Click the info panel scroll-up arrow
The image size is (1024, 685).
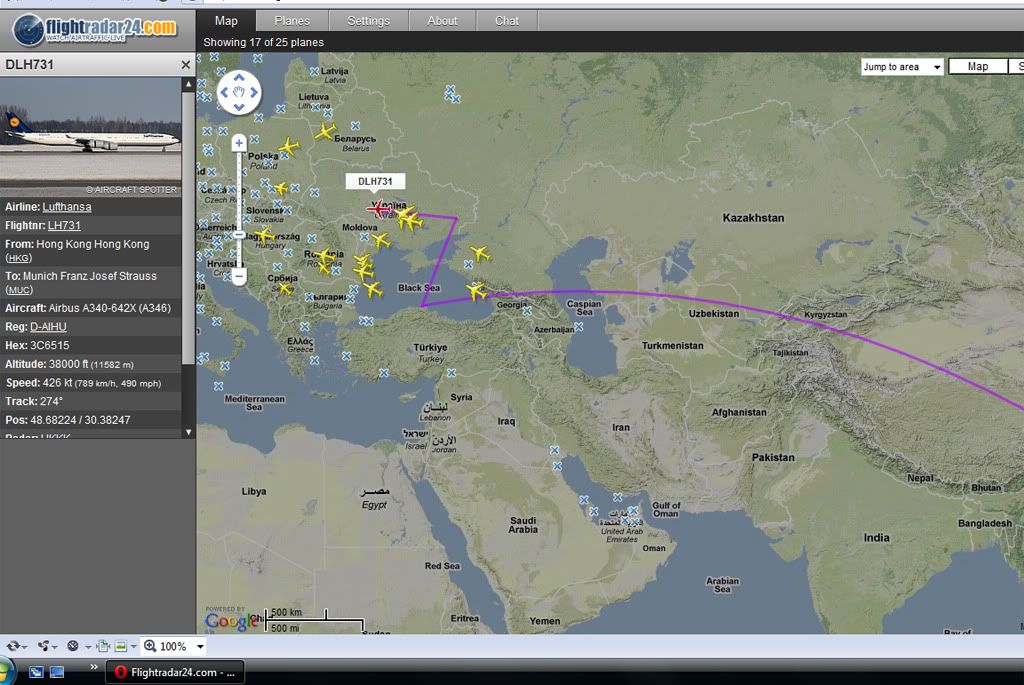click(189, 84)
